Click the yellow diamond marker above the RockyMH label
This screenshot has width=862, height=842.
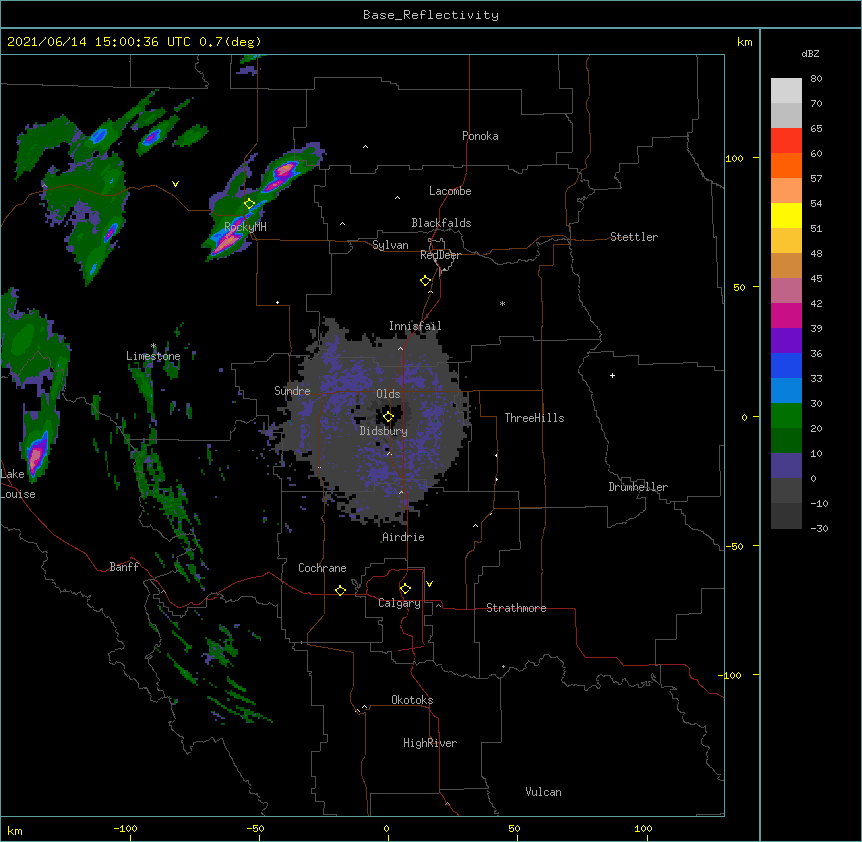[250, 204]
